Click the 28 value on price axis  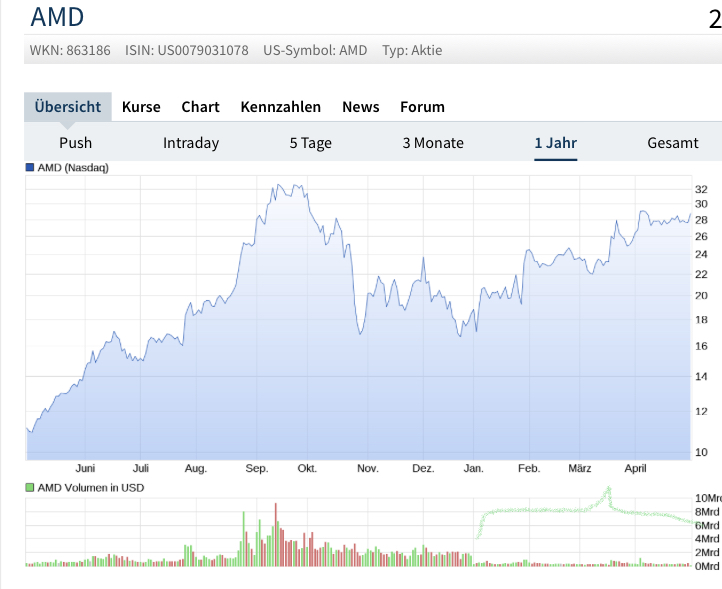(x=701, y=220)
